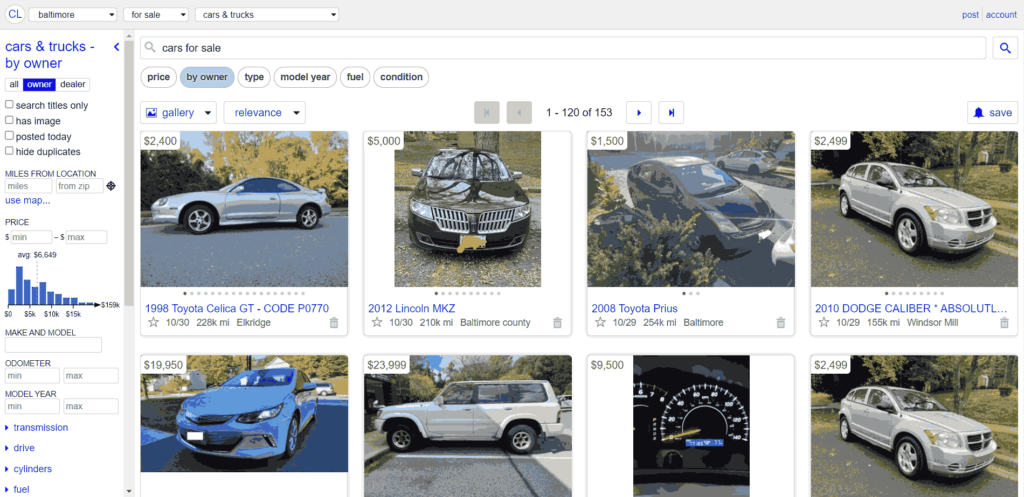Click image dots under the Celica photo
Screen dimensions: 1024x497
pos(244,293)
